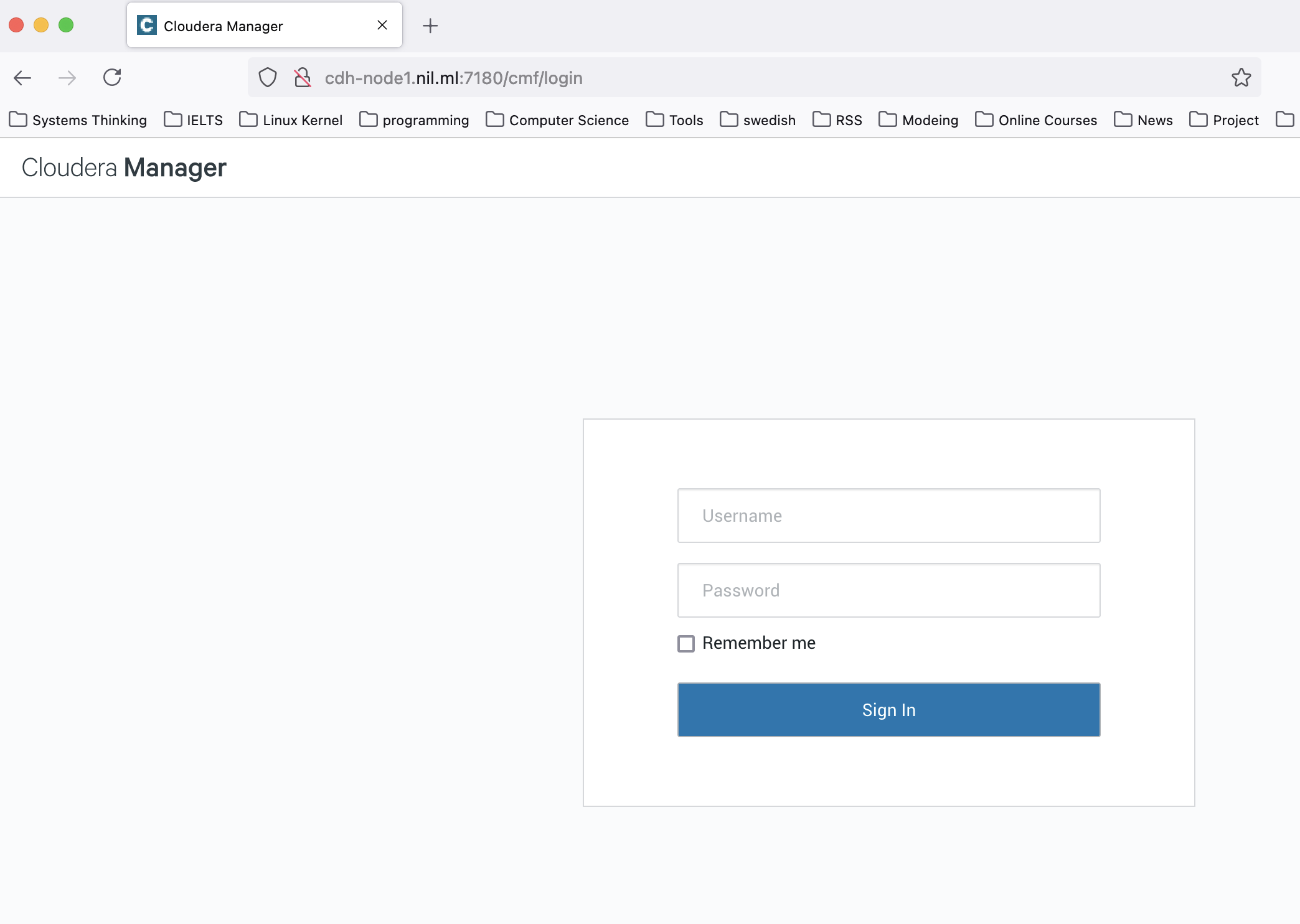
Task: Open the News bookmarks folder
Action: [1143, 120]
